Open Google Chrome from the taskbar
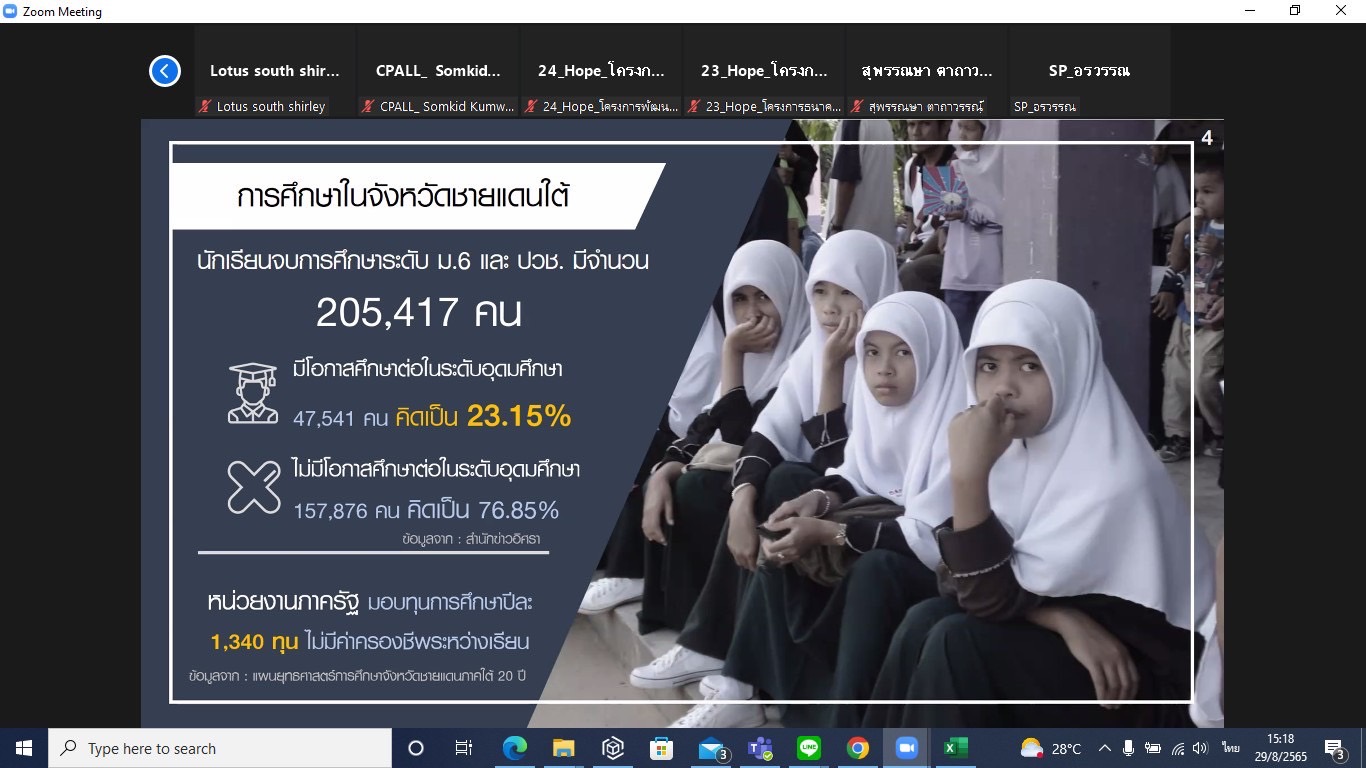1366x768 pixels. [858, 748]
